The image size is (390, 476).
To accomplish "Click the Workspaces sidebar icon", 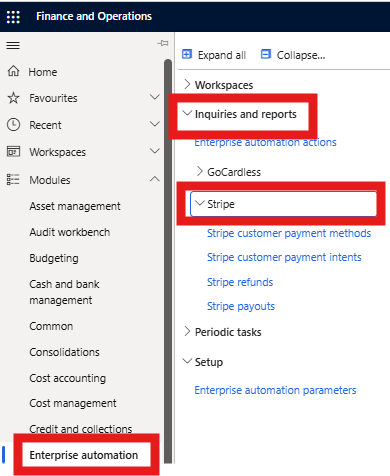I will point(13,152).
